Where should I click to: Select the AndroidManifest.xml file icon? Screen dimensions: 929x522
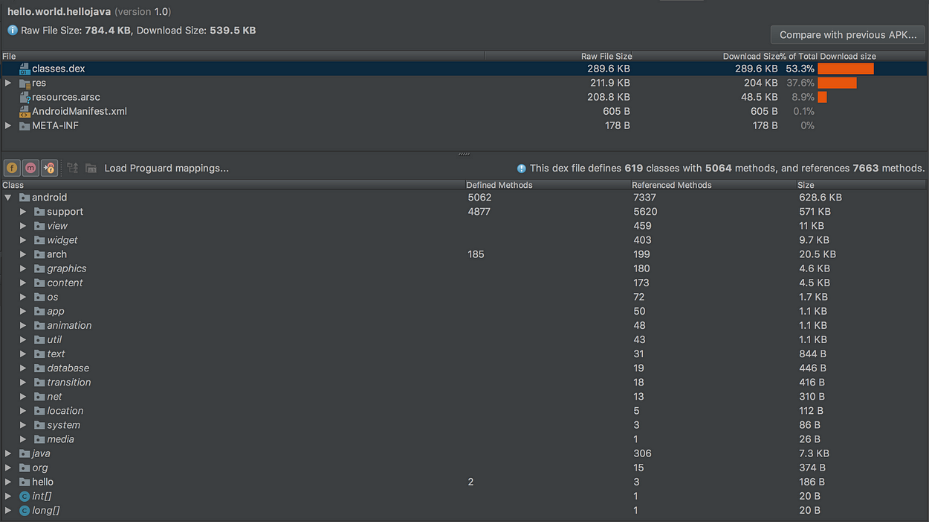coord(24,111)
